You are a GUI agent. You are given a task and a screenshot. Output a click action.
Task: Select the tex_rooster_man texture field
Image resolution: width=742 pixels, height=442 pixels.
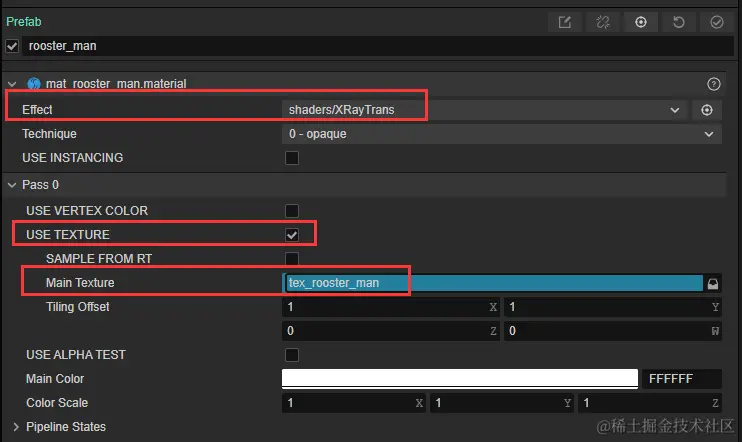click(x=493, y=283)
